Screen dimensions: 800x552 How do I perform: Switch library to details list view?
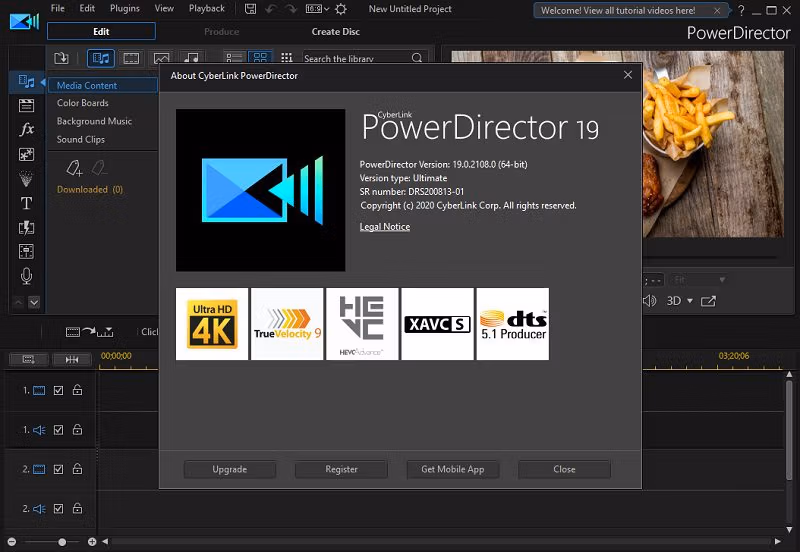point(234,58)
